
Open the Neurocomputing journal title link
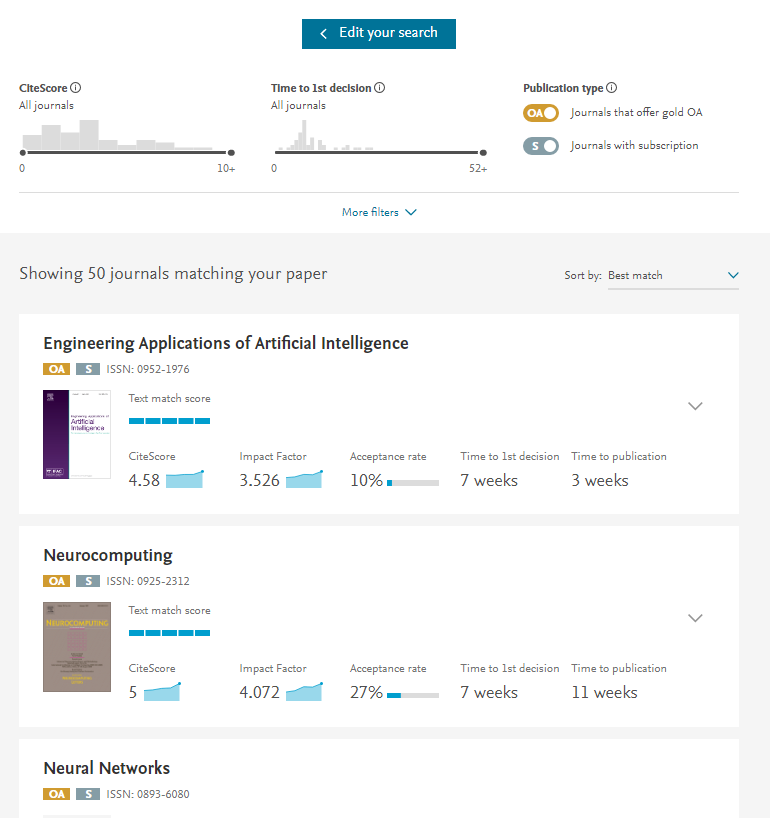click(x=108, y=555)
